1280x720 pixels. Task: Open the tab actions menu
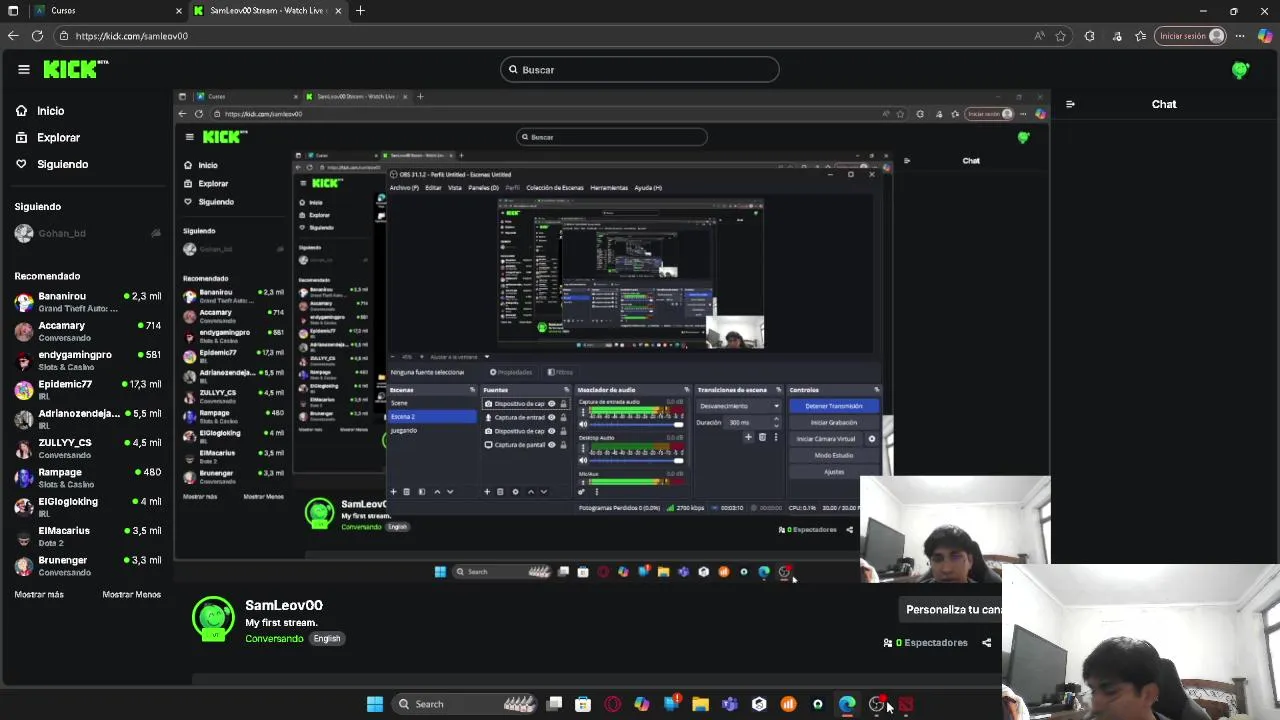[13, 11]
